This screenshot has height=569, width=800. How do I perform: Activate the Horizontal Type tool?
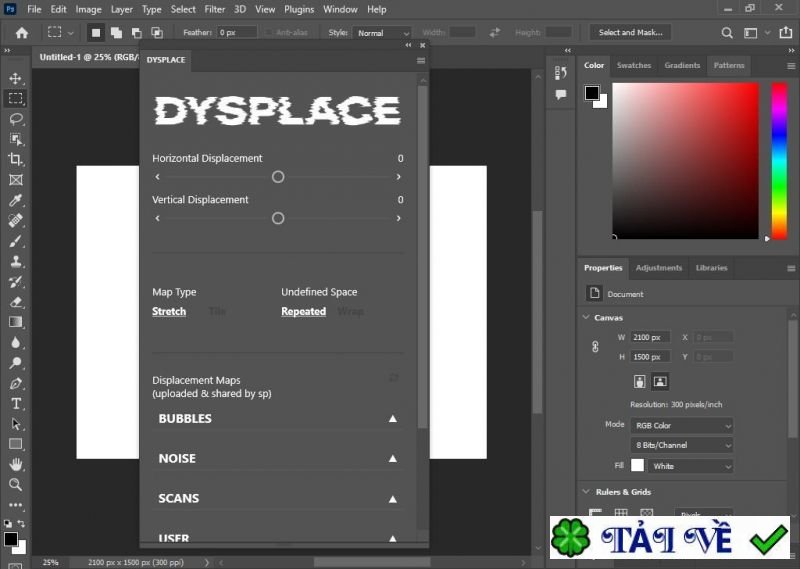[x=15, y=403]
